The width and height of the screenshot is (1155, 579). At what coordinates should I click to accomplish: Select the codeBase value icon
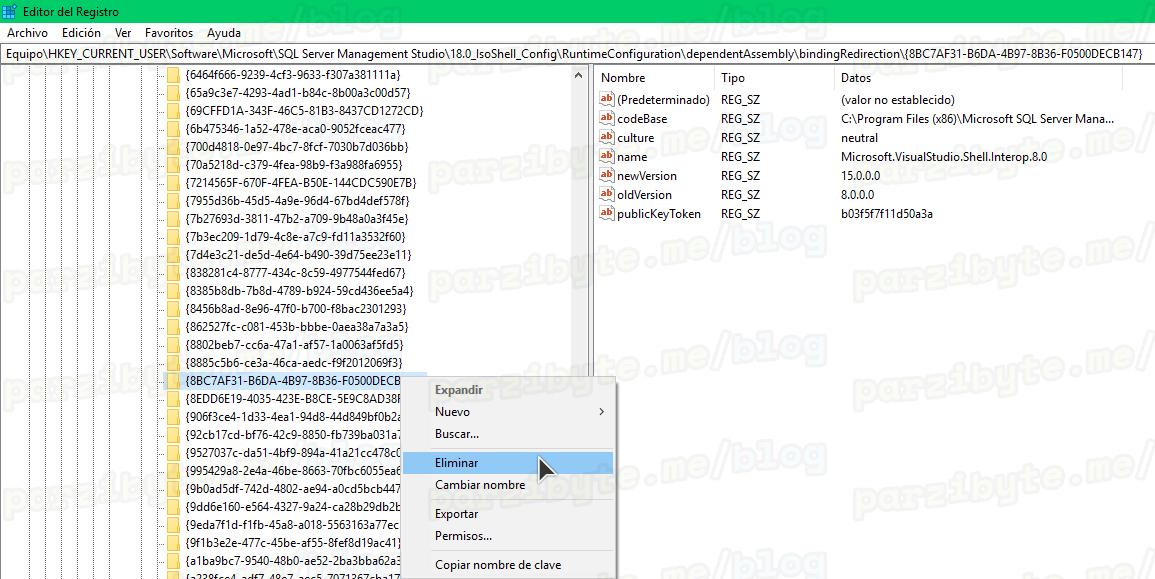tap(606, 119)
